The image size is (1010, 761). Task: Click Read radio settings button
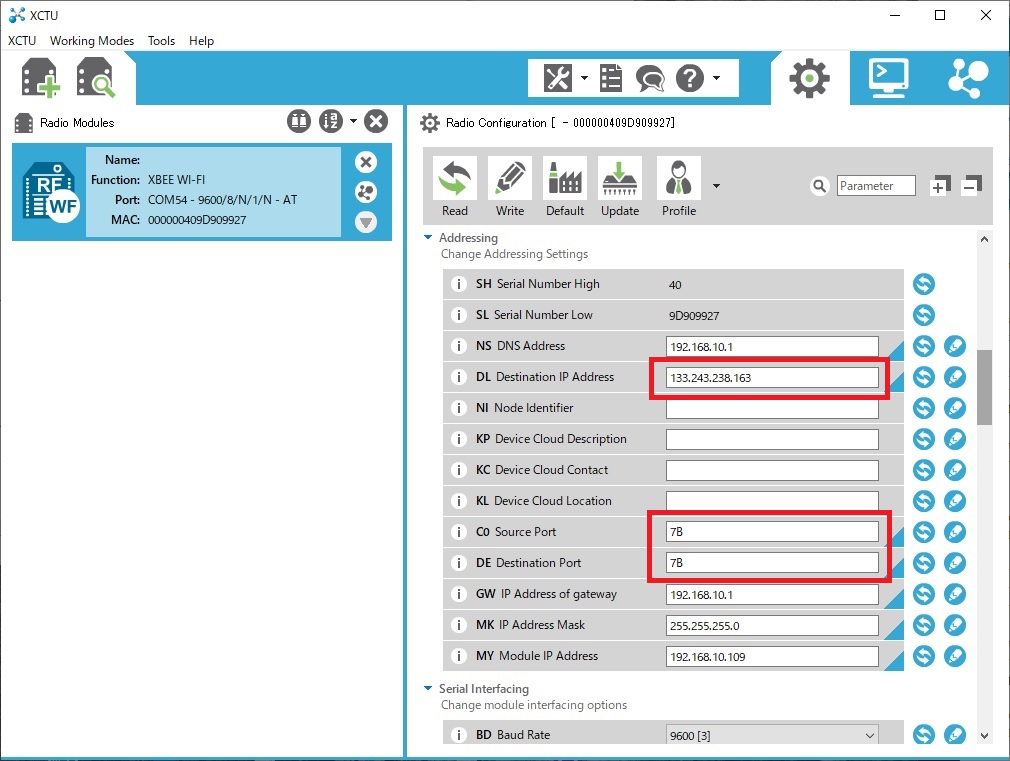(455, 186)
